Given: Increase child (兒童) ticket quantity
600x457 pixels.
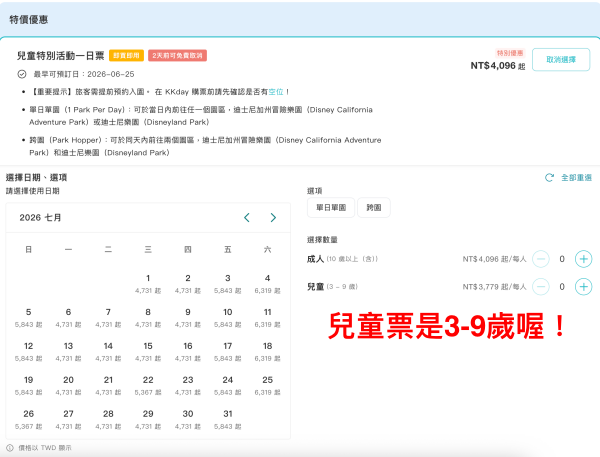Looking at the screenshot, I should [584, 287].
